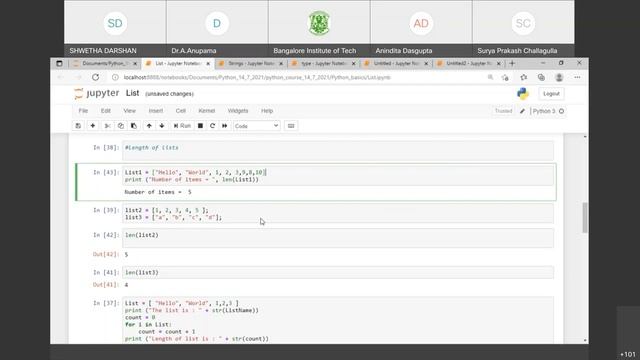This screenshot has width=640, height=360.
Task: Click the Python 3 kernel status circle
Action: pos(562,111)
